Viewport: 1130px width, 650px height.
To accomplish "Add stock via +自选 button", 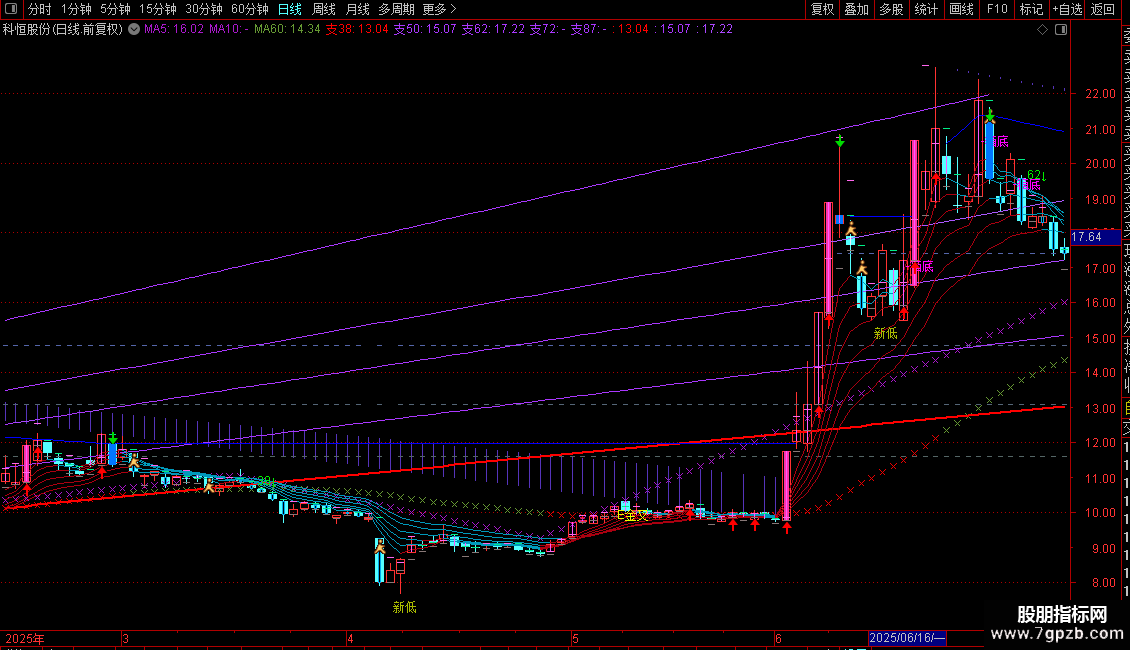I will pos(1067,9).
